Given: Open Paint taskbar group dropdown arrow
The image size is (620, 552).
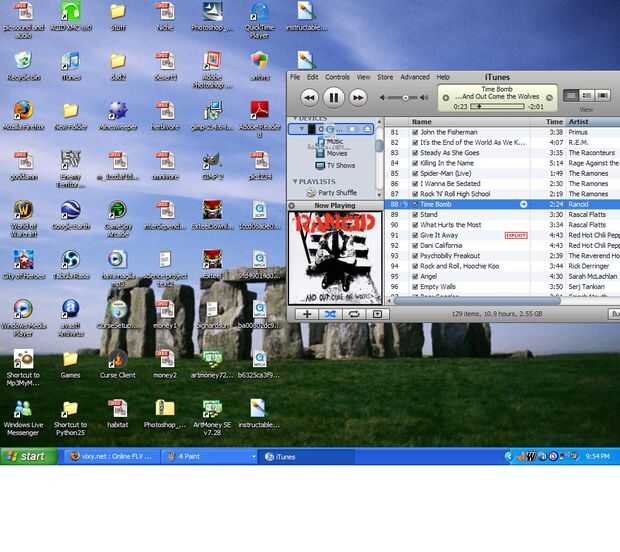Looking at the screenshot, I should [x=253, y=457].
